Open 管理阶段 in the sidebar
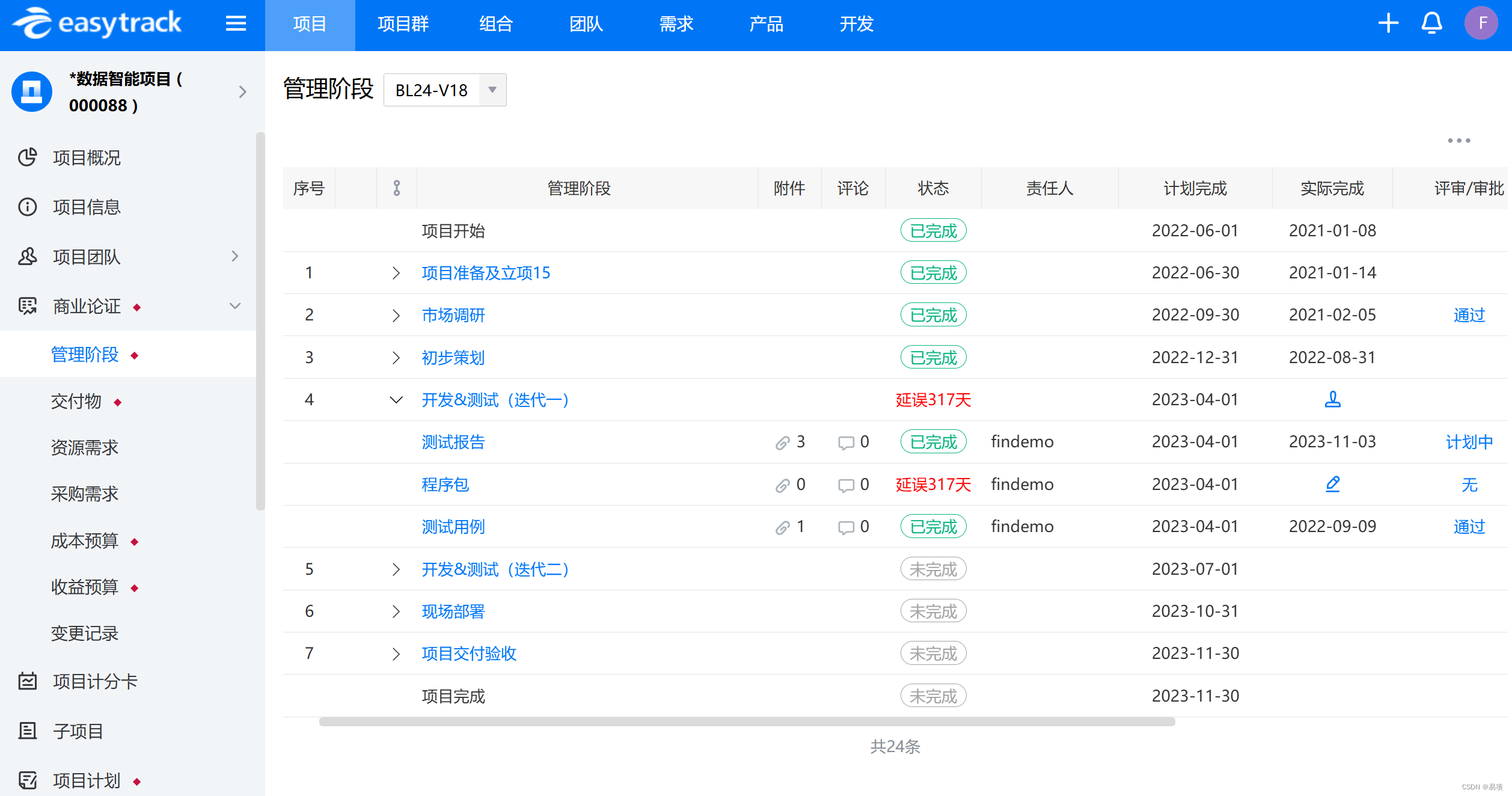The image size is (1512, 796). (x=128, y=354)
